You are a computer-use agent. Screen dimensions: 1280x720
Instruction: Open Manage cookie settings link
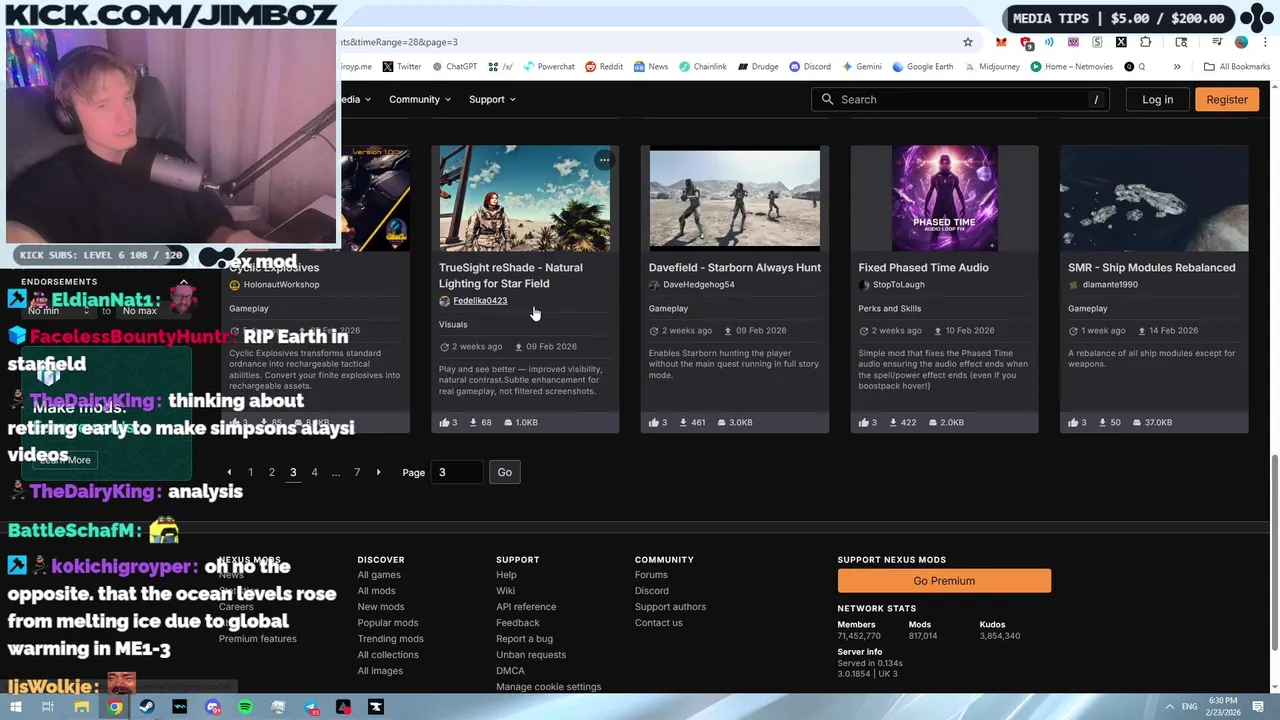coord(548,687)
